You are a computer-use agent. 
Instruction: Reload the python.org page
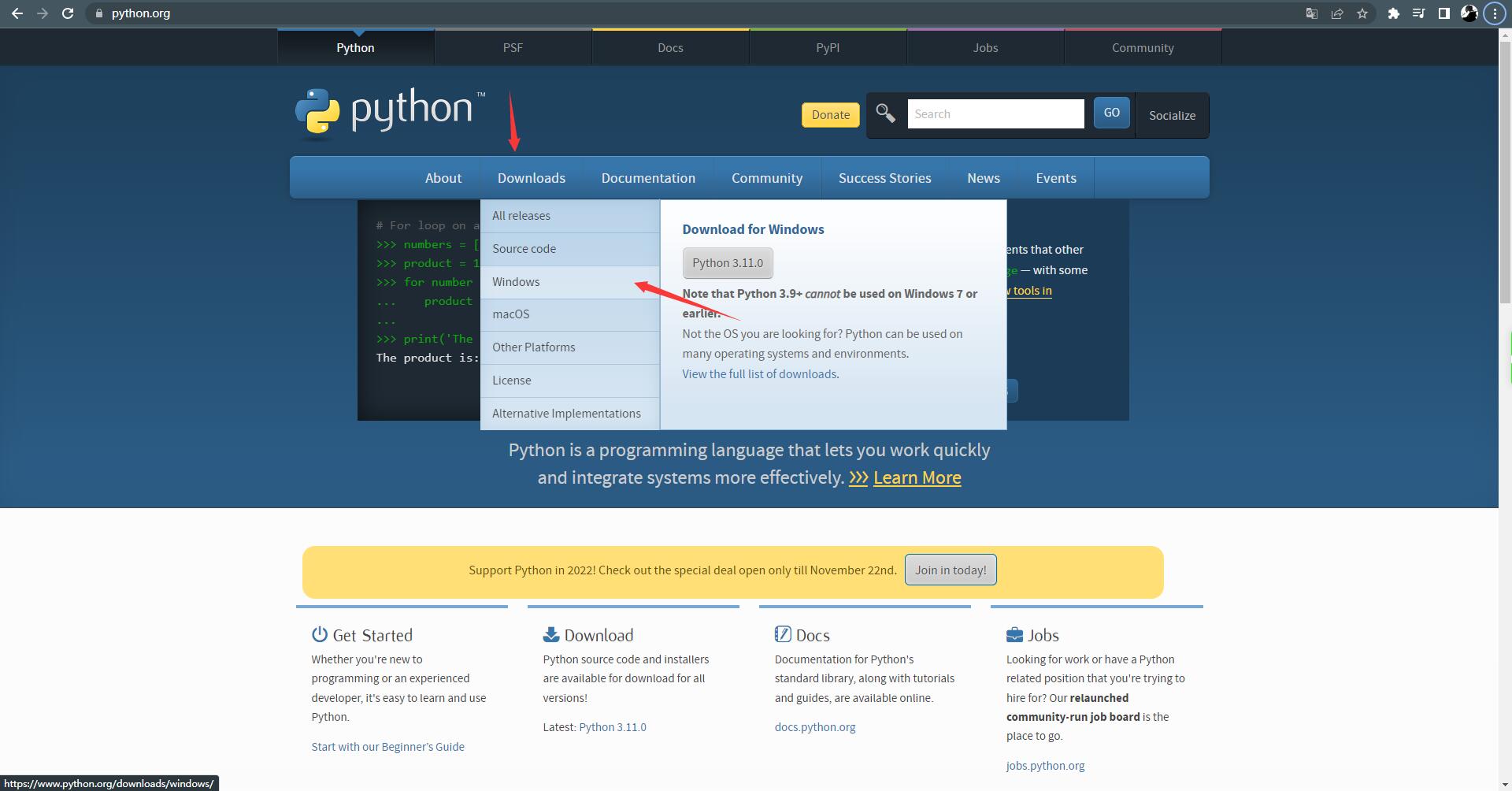click(68, 13)
